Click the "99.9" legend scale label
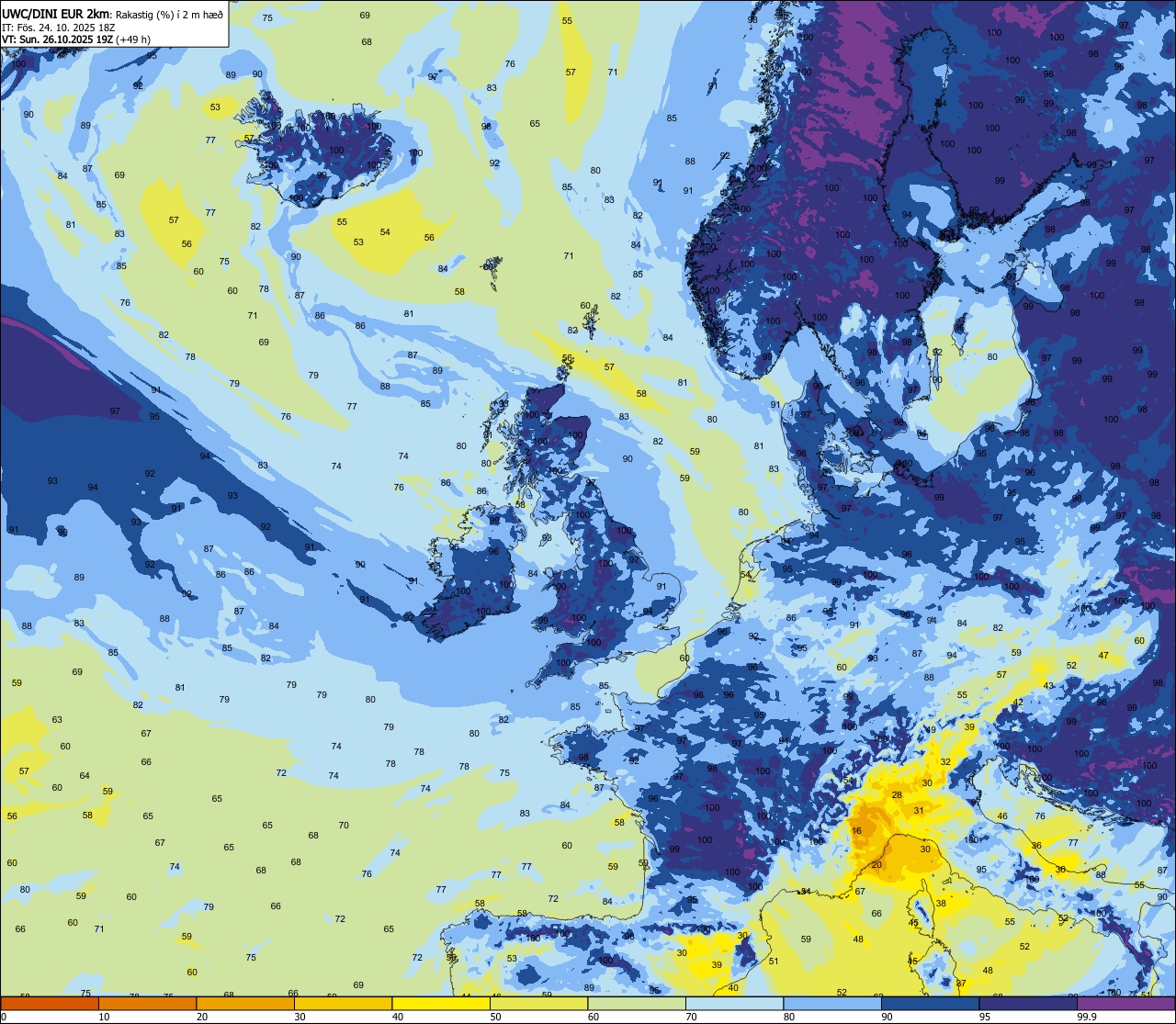 (1087, 1017)
